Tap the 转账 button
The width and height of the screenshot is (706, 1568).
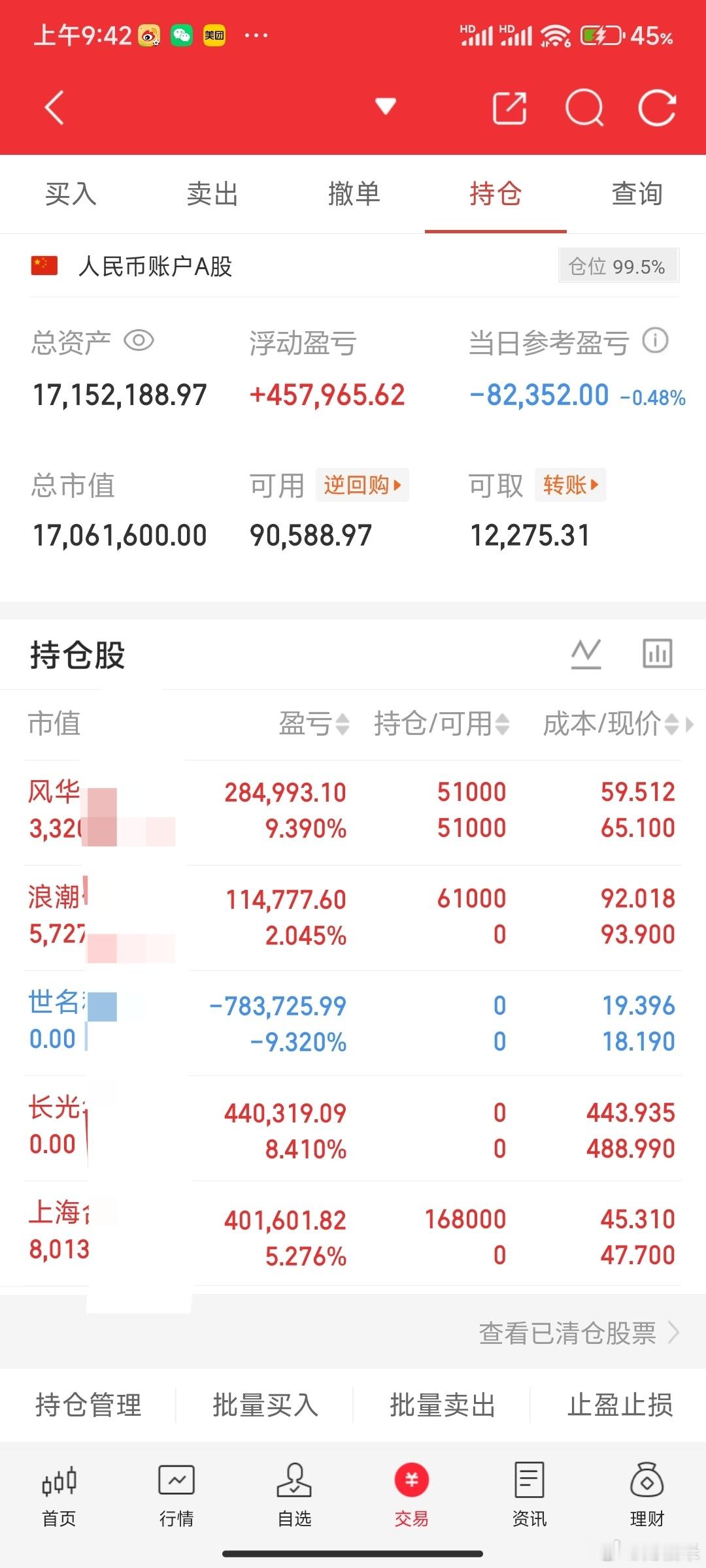(570, 485)
